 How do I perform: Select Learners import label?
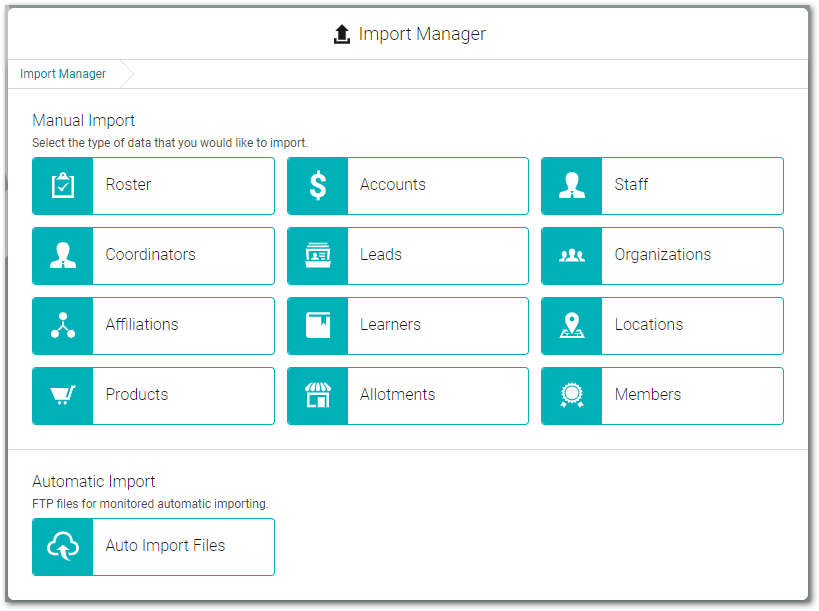pos(390,324)
